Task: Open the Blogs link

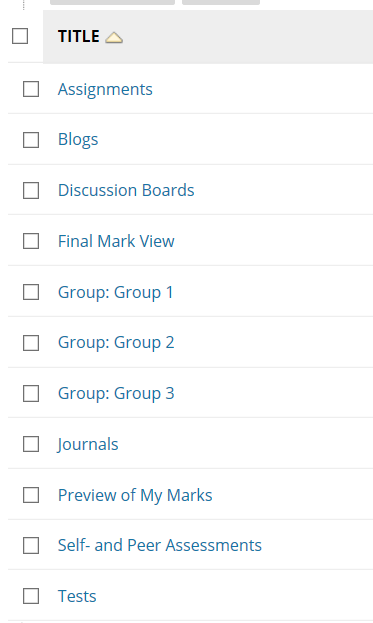Action: coord(78,140)
